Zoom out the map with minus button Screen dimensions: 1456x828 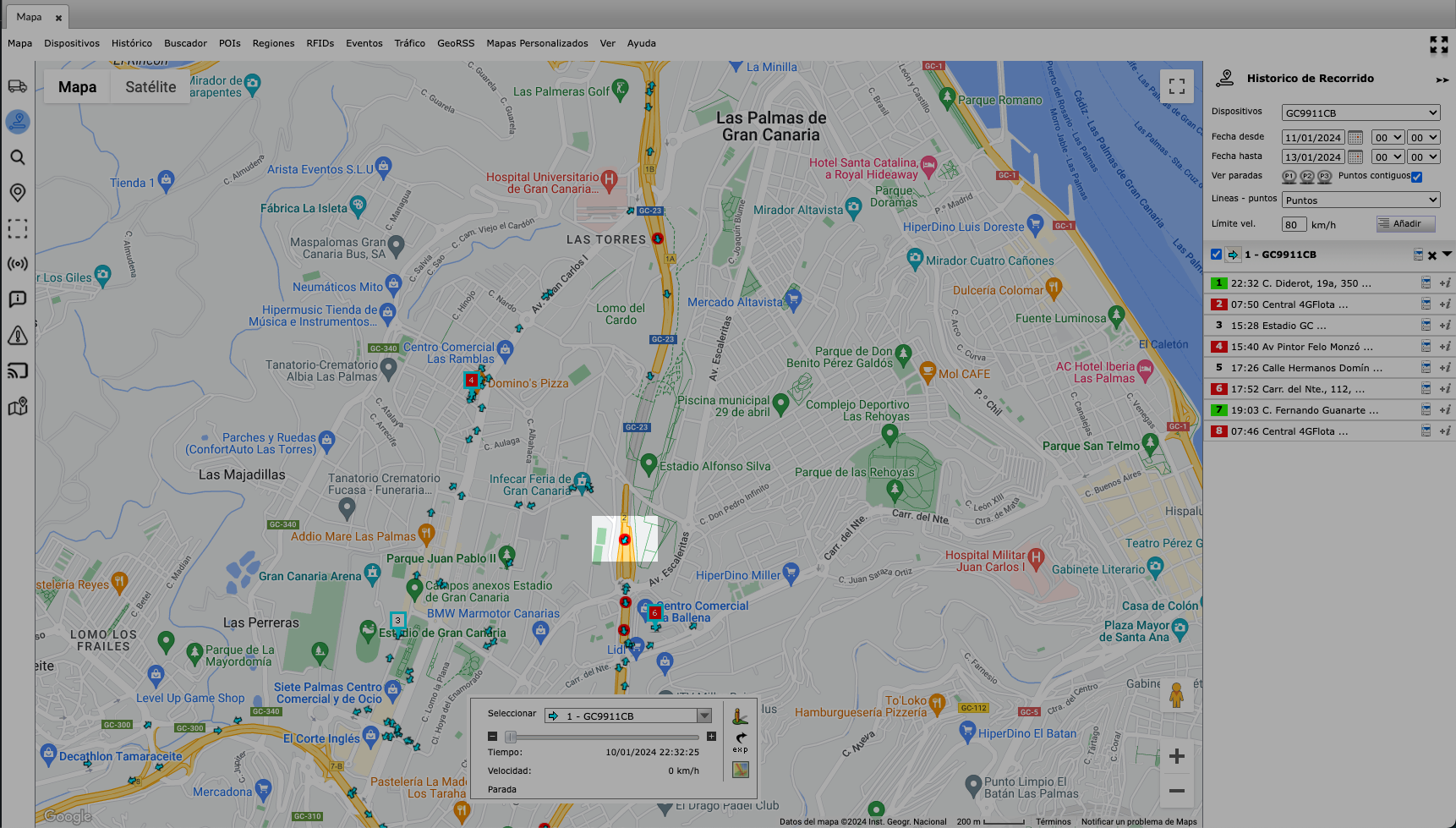(x=1176, y=791)
